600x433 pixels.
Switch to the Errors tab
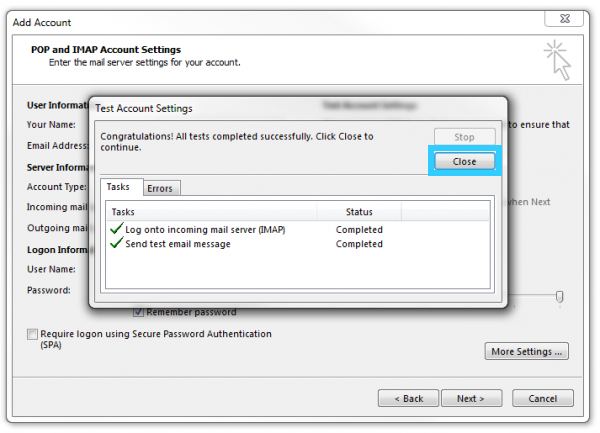(x=160, y=188)
